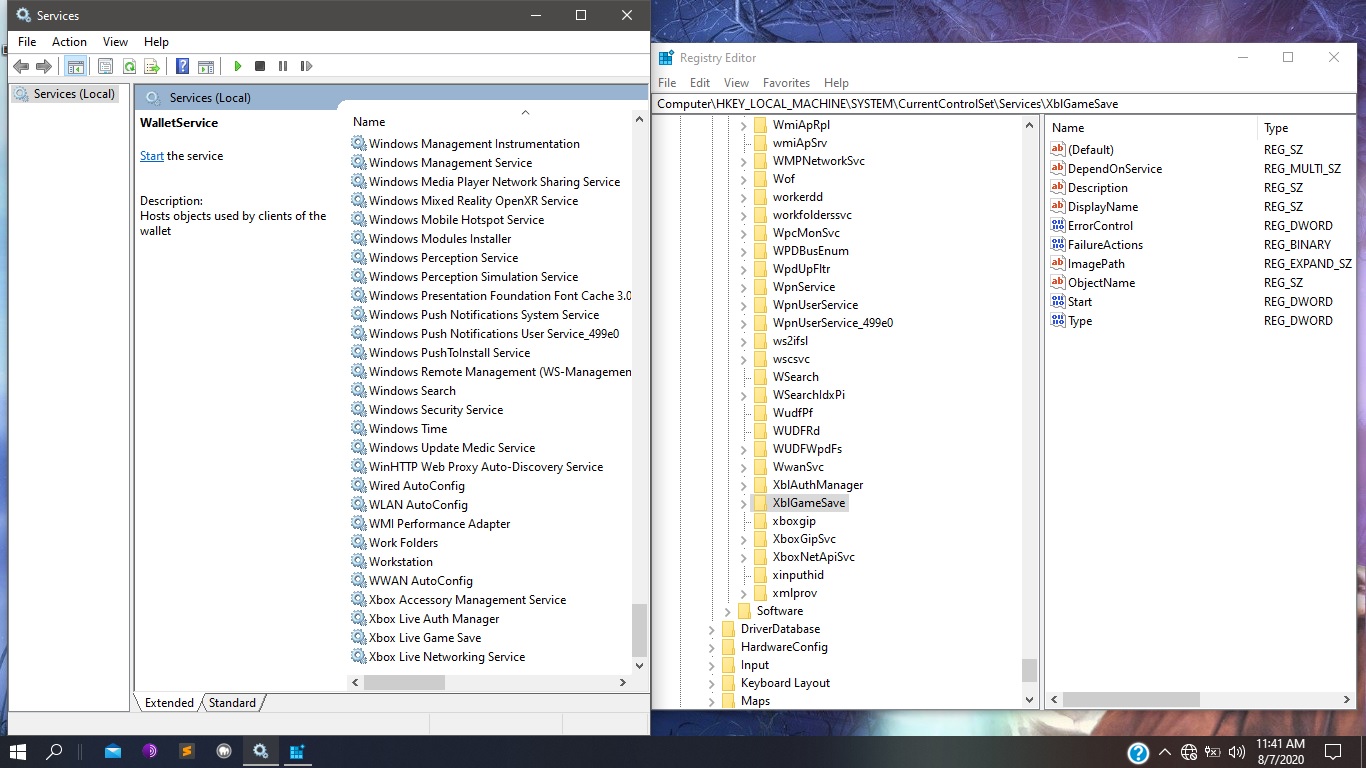Select Workstation service row

coord(401,562)
